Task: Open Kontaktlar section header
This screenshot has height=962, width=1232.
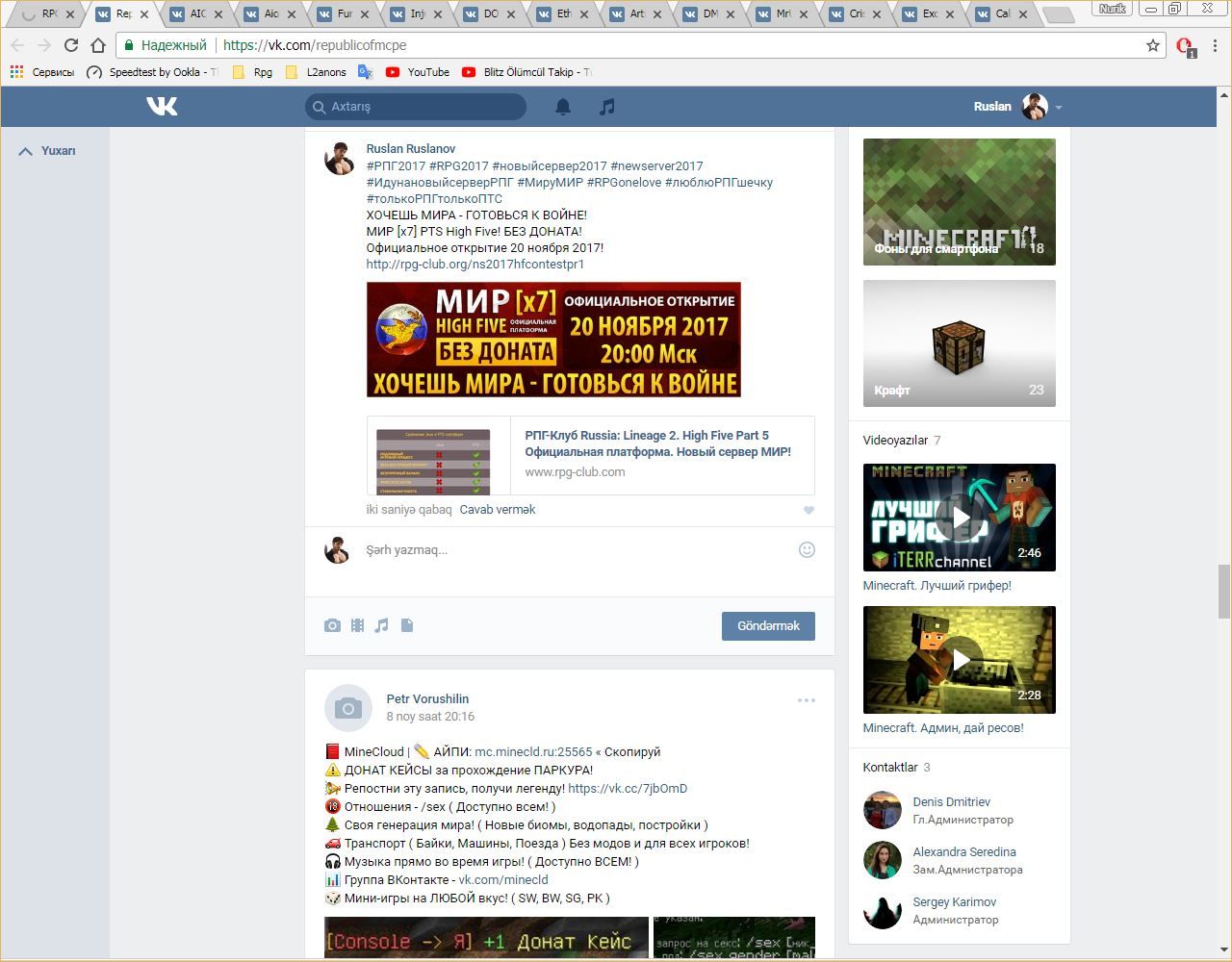Action: tap(890, 768)
